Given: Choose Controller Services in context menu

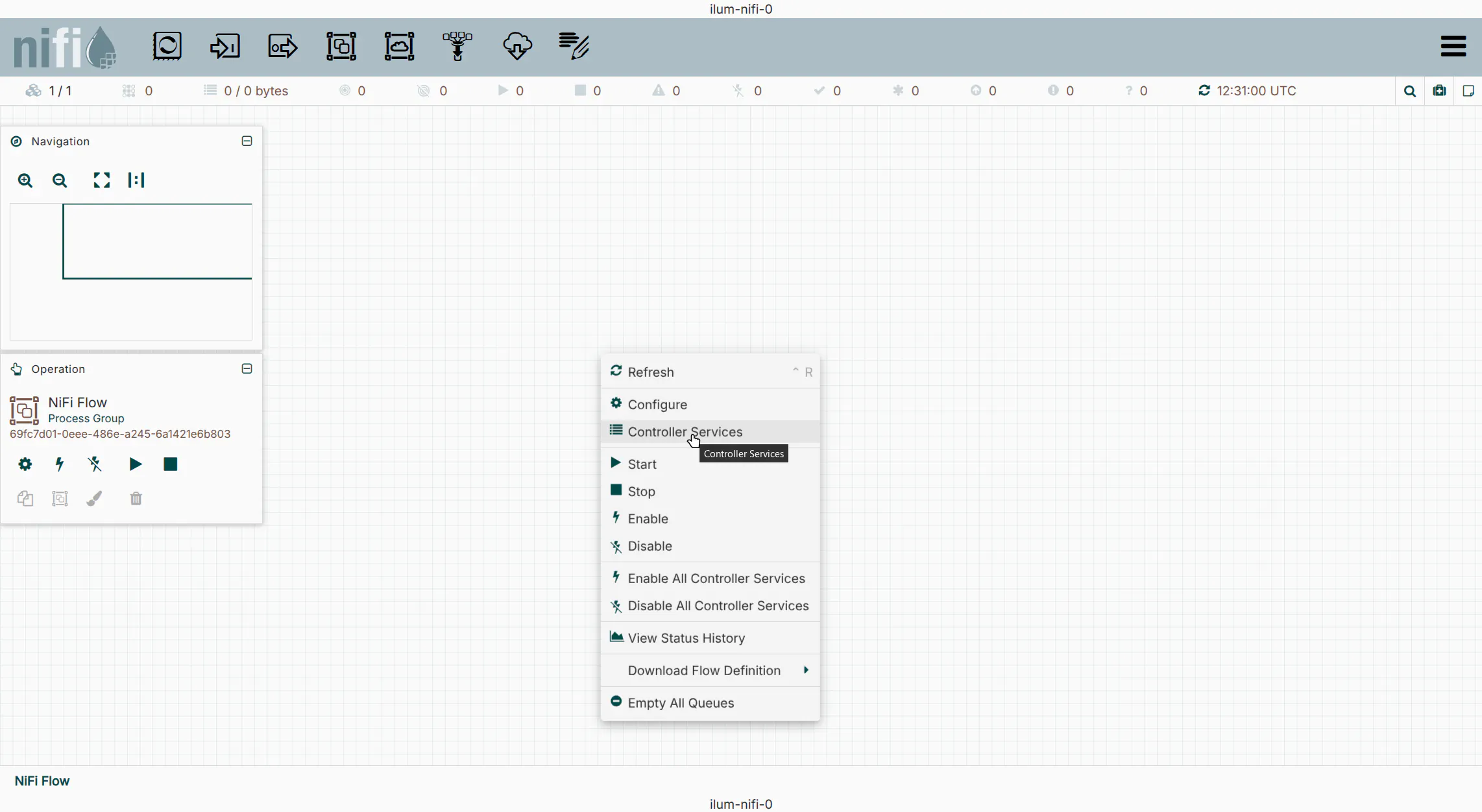Looking at the screenshot, I should pyautogui.click(x=685, y=431).
